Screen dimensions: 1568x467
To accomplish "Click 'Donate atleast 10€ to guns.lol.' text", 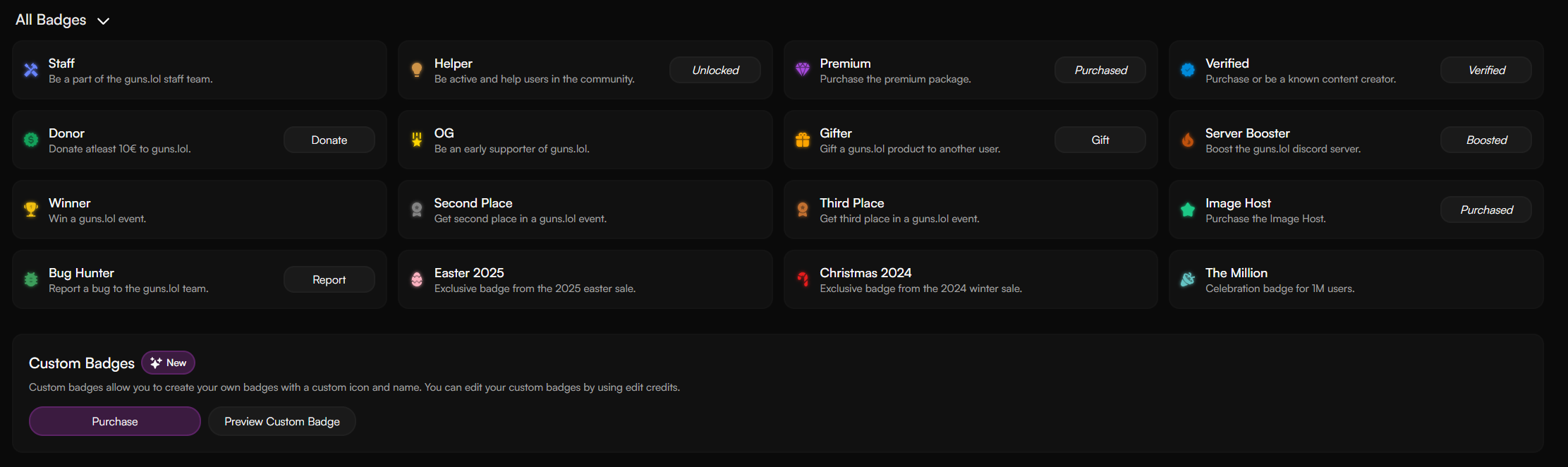I will 120,149.
